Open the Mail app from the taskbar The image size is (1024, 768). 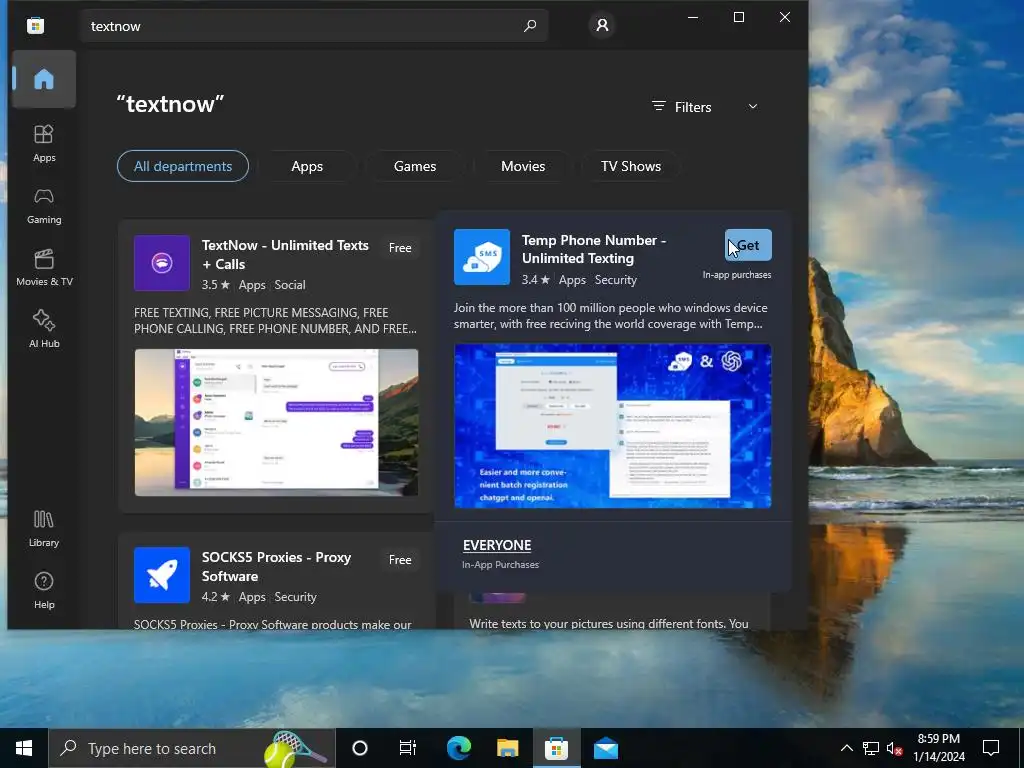point(605,748)
